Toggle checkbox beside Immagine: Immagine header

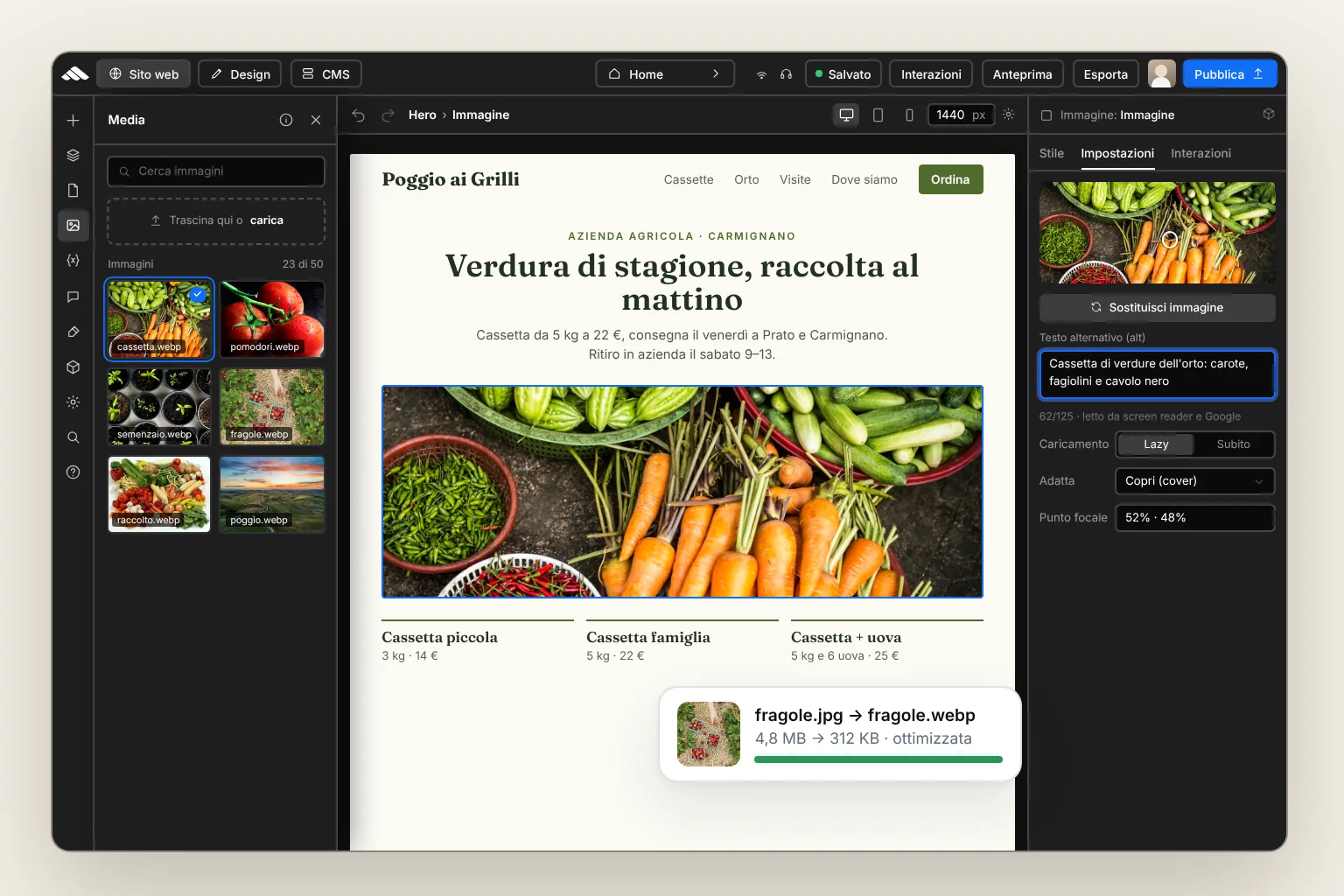click(x=1046, y=115)
